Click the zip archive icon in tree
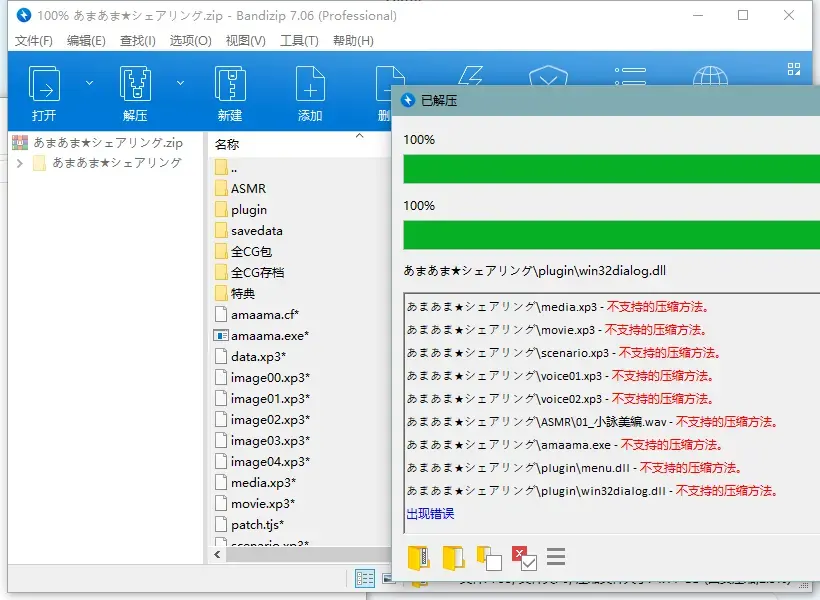Image resolution: width=820 pixels, height=600 pixels. click(x=20, y=142)
